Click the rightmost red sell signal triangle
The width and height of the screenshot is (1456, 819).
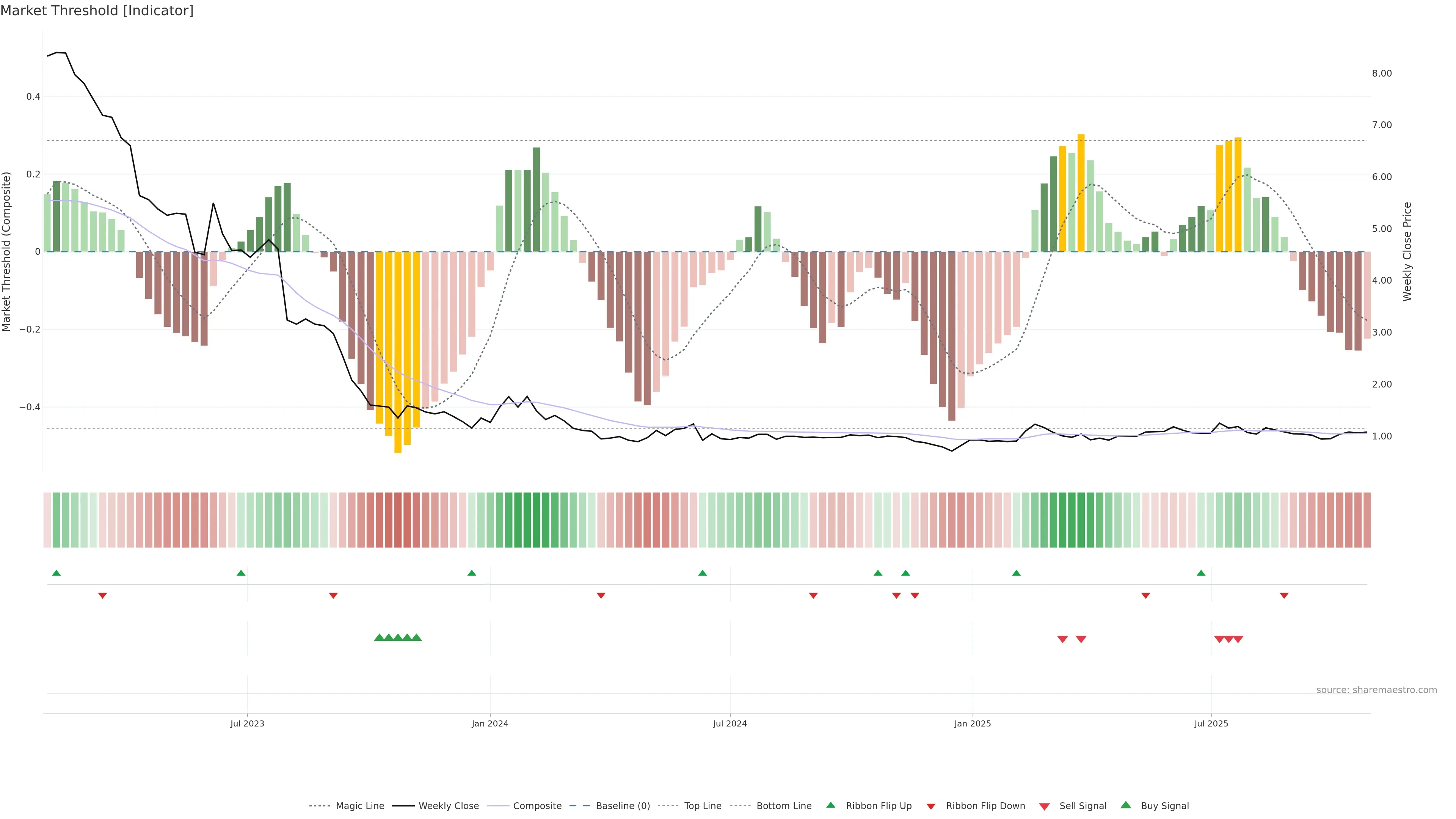(x=1238, y=639)
